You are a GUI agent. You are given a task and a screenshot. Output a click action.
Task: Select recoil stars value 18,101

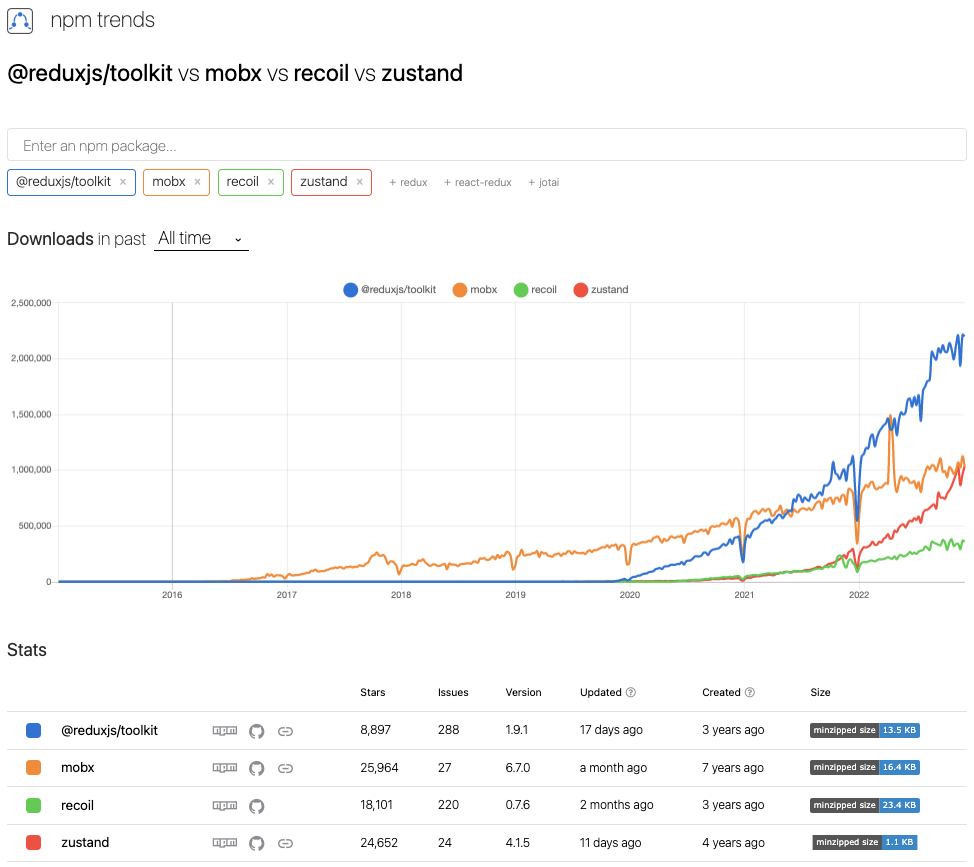tap(376, 805)
